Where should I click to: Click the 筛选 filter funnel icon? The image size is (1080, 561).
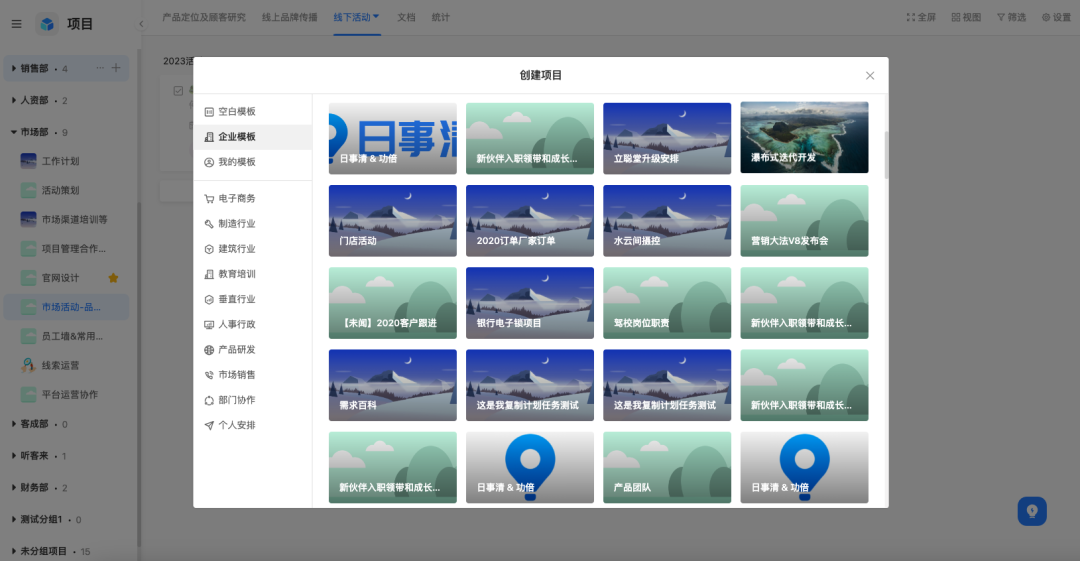(1001, 17)
